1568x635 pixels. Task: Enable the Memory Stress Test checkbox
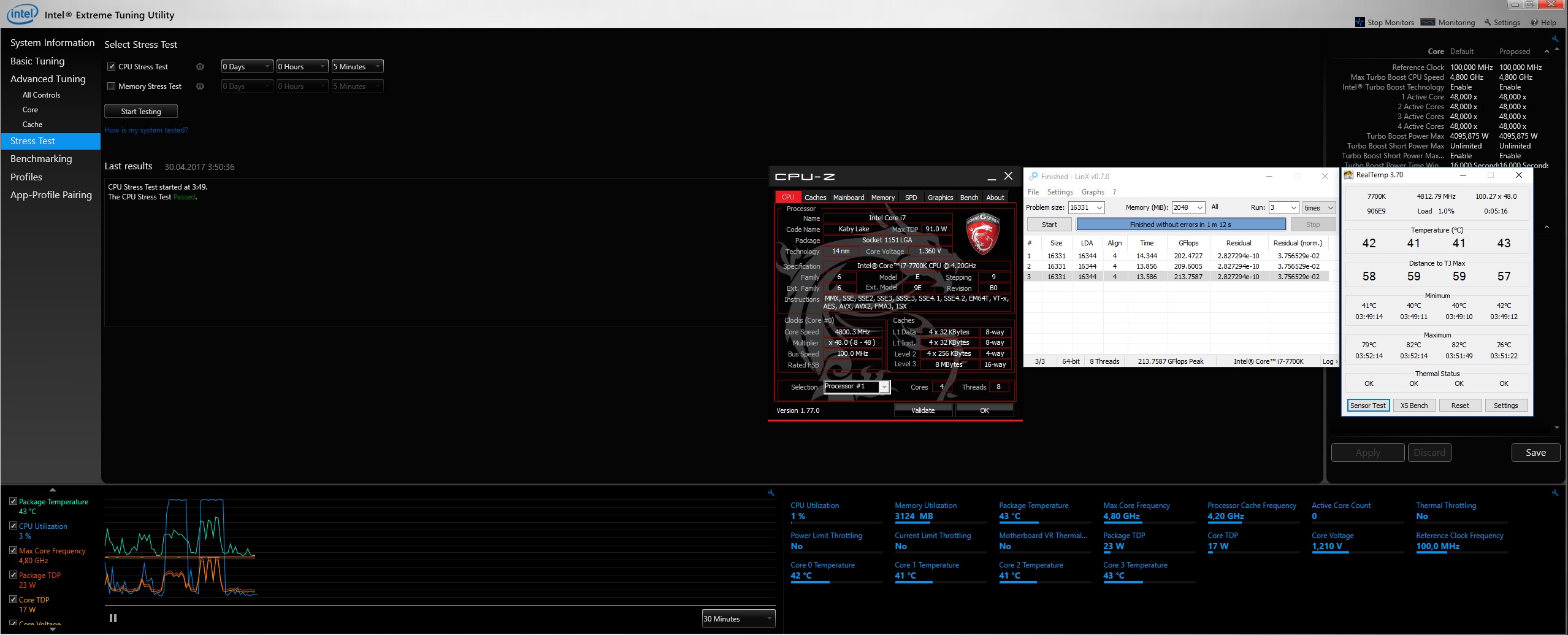coord(112,87)
